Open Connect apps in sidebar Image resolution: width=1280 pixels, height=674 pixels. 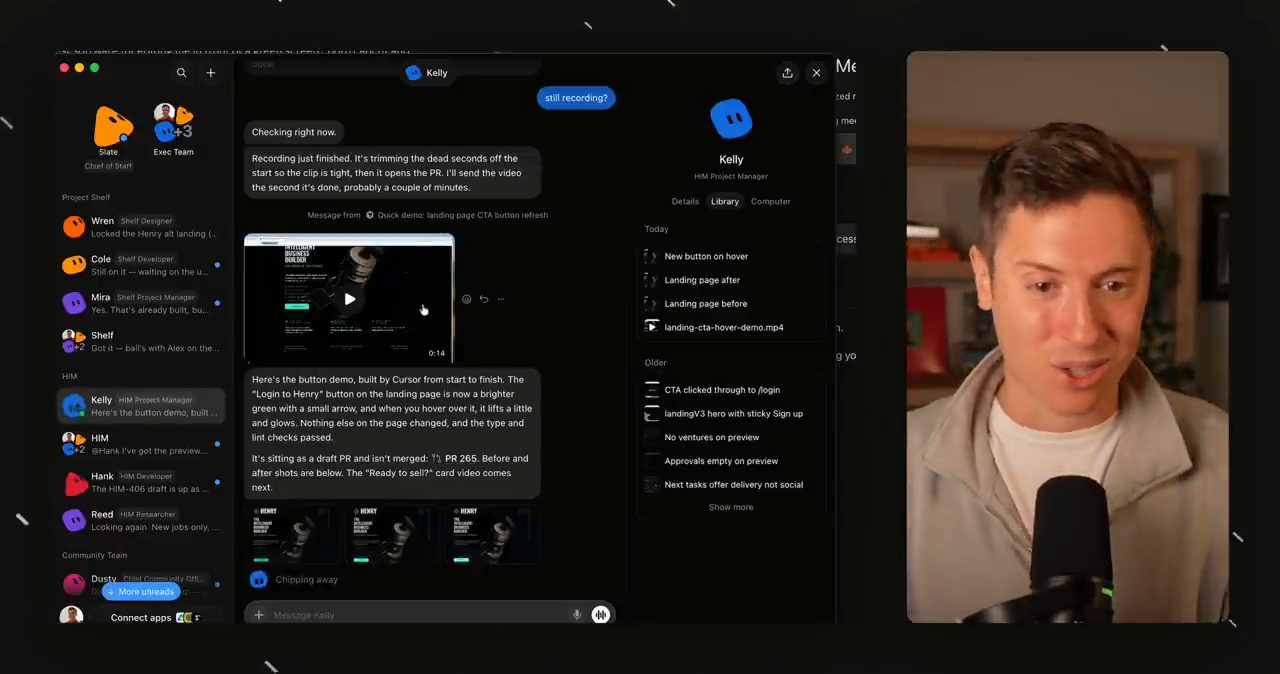pyautogui.click(x=156, y=618)
